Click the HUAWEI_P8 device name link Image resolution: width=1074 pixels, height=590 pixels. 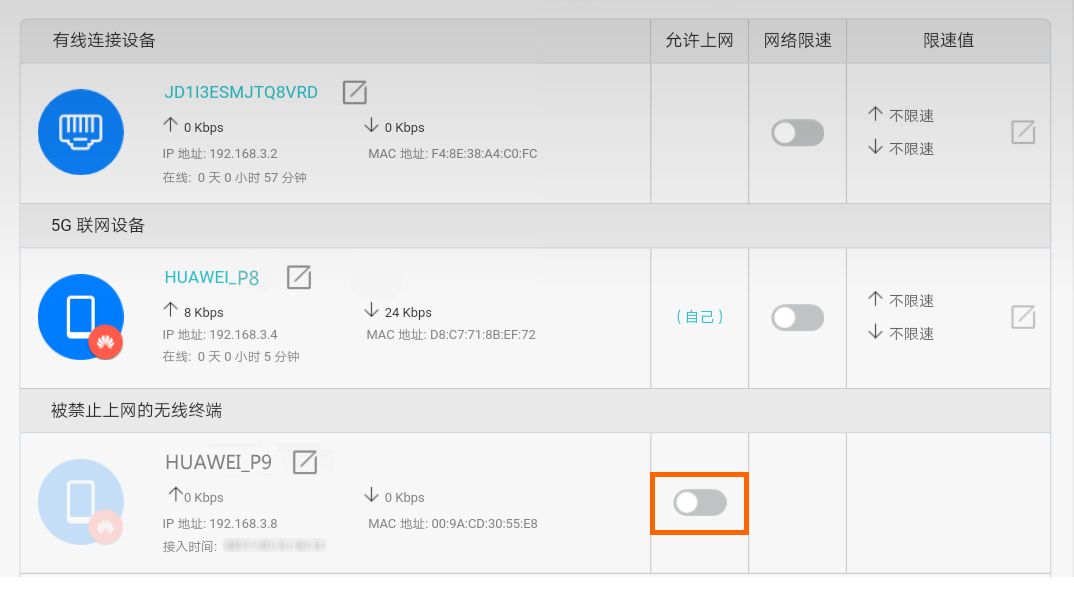[212, 278]
